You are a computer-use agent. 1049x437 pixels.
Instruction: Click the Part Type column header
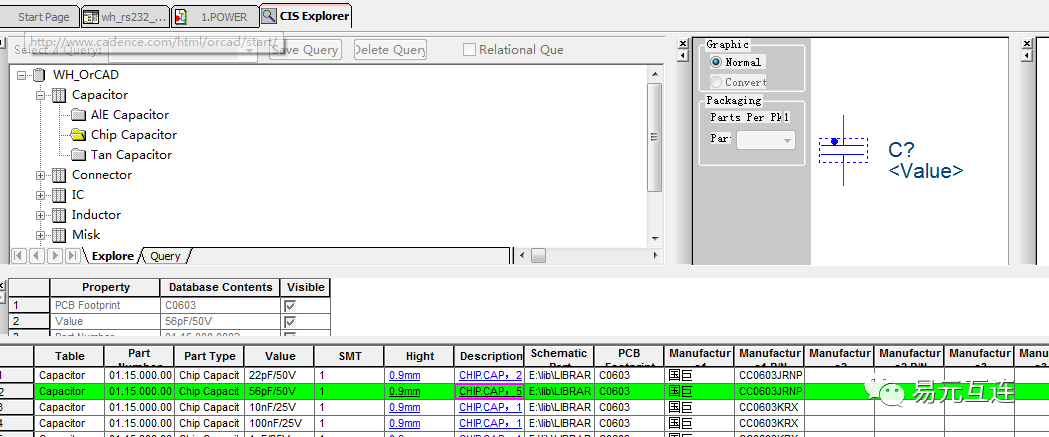tap(209, 356)
